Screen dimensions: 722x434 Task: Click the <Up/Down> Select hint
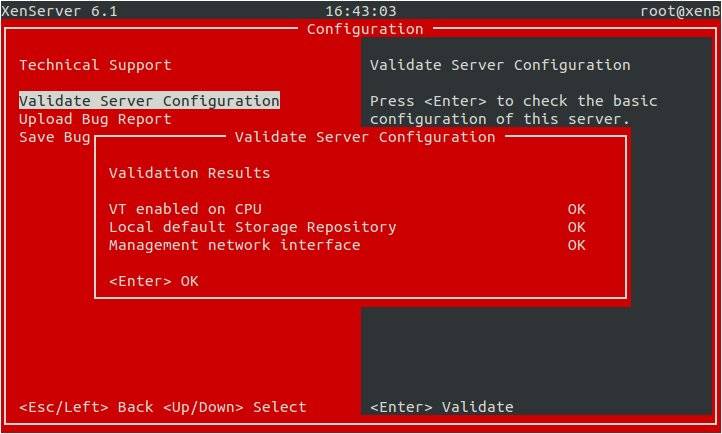click(234, 407)
